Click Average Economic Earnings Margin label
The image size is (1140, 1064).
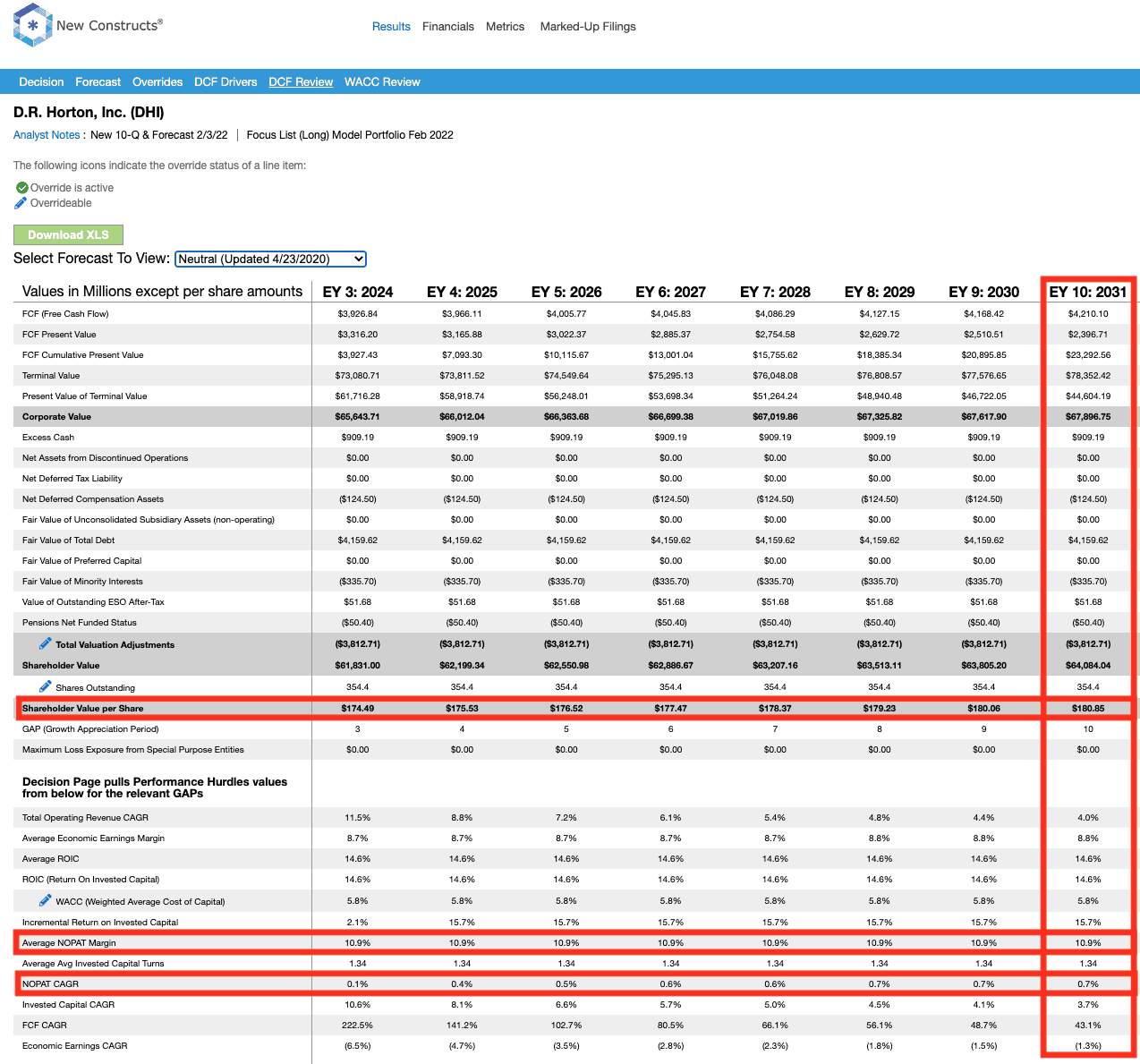click(x=93, y=838)
